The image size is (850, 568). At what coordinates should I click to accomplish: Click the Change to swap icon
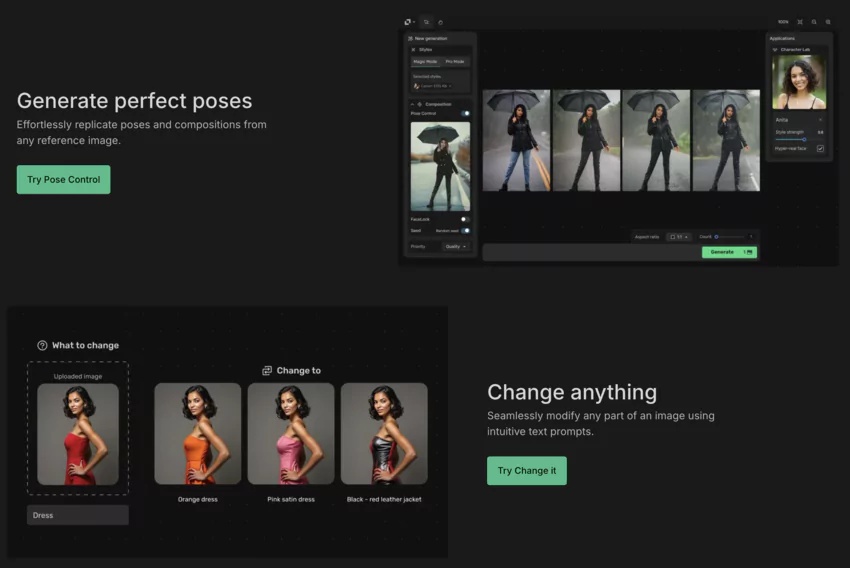(267, 371)
